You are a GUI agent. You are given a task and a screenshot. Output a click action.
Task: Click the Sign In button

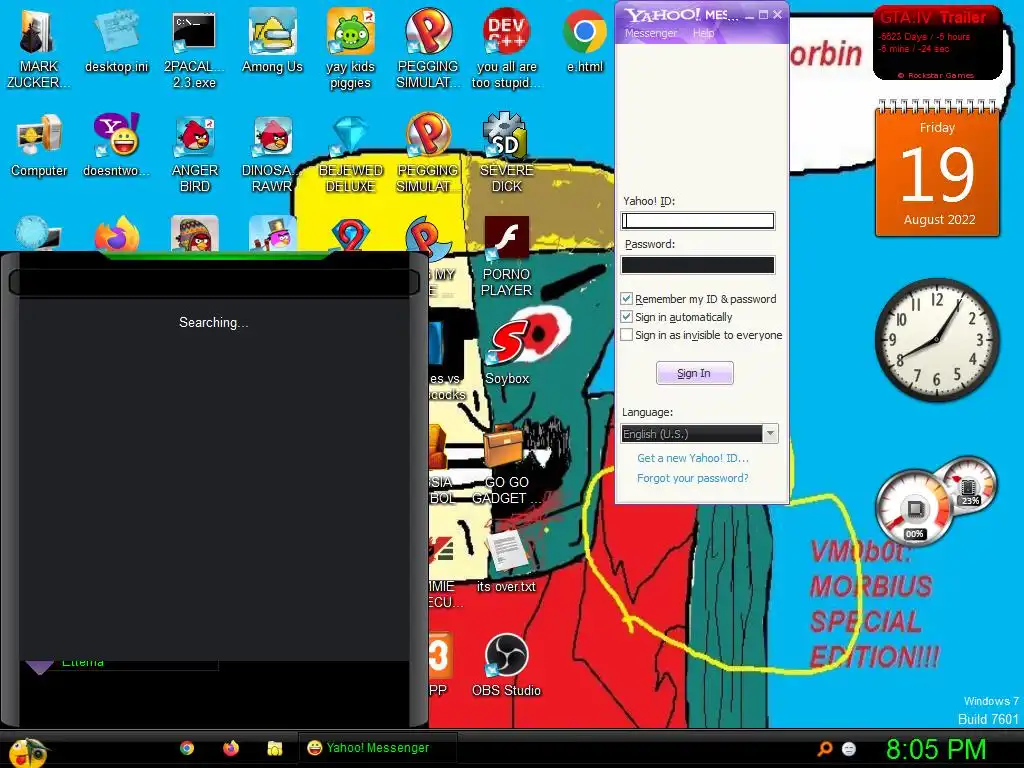point(694,373)
